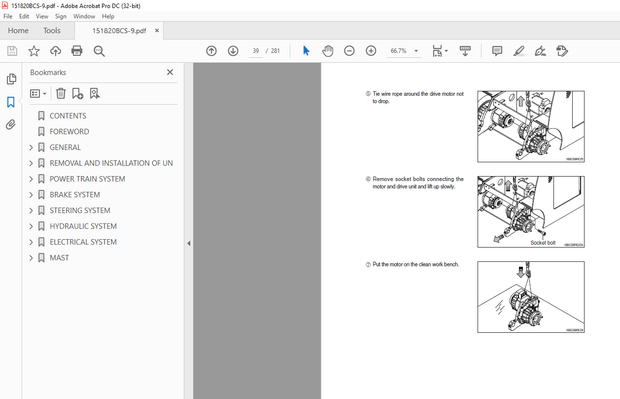Open the View menu
This screenshot has width=620, height=399.
point(42,16)
